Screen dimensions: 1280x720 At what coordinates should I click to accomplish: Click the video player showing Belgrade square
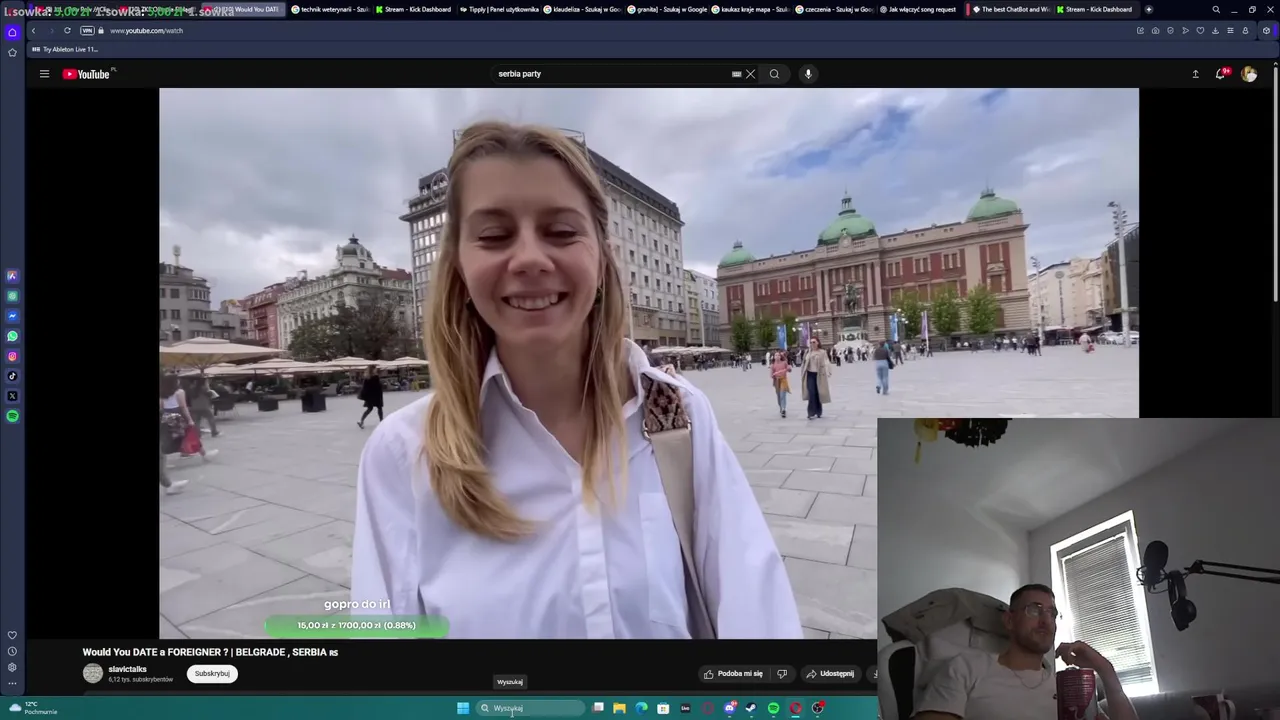tap(648, 363)
